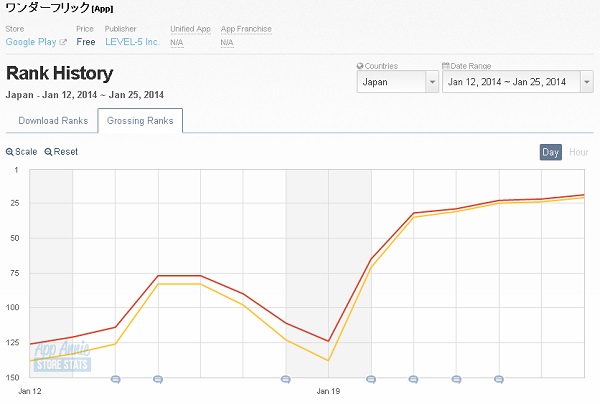The image size is (600, 404).
Task: Switch chart granularity to Day
Action: pyautogui.click(x=551, y=152)
